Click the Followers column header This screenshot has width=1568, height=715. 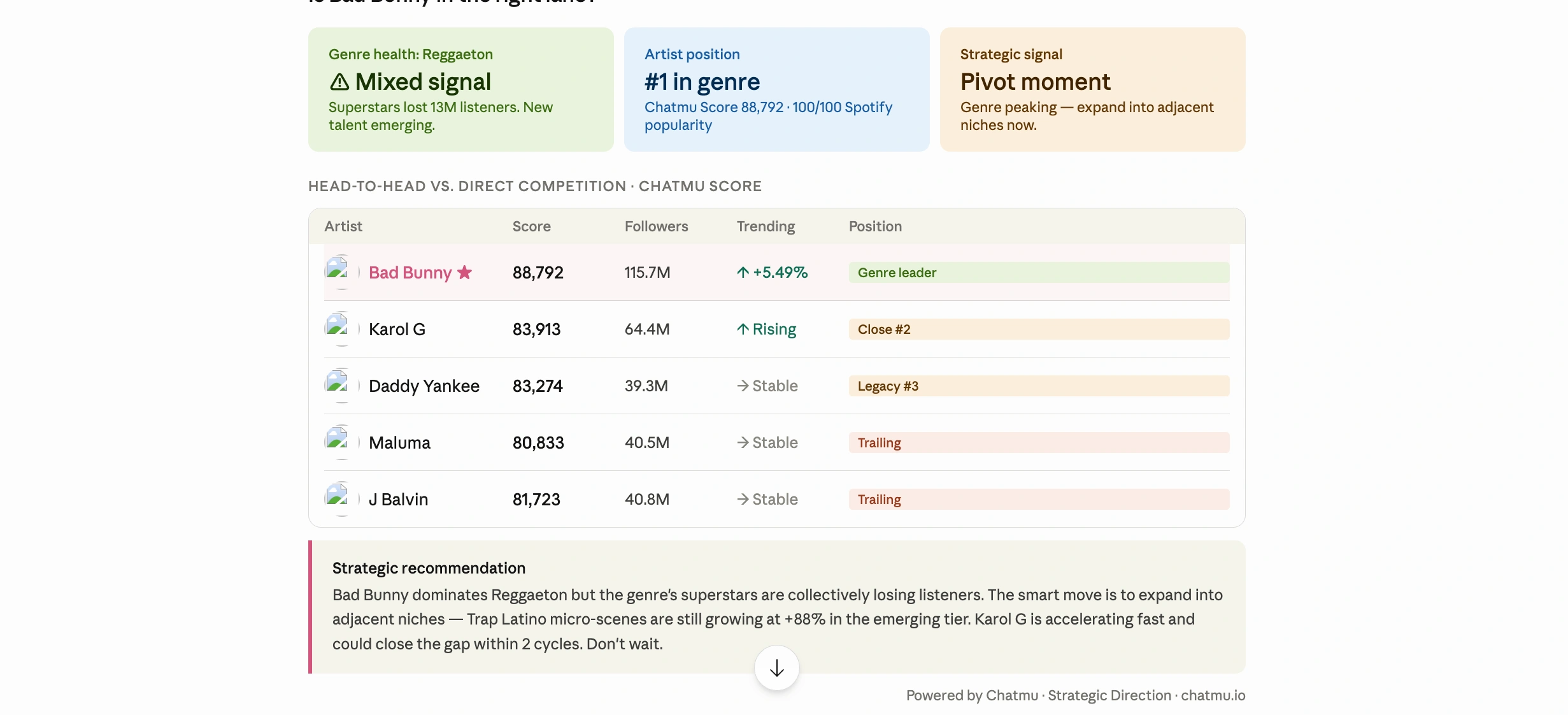click(656, 226)
